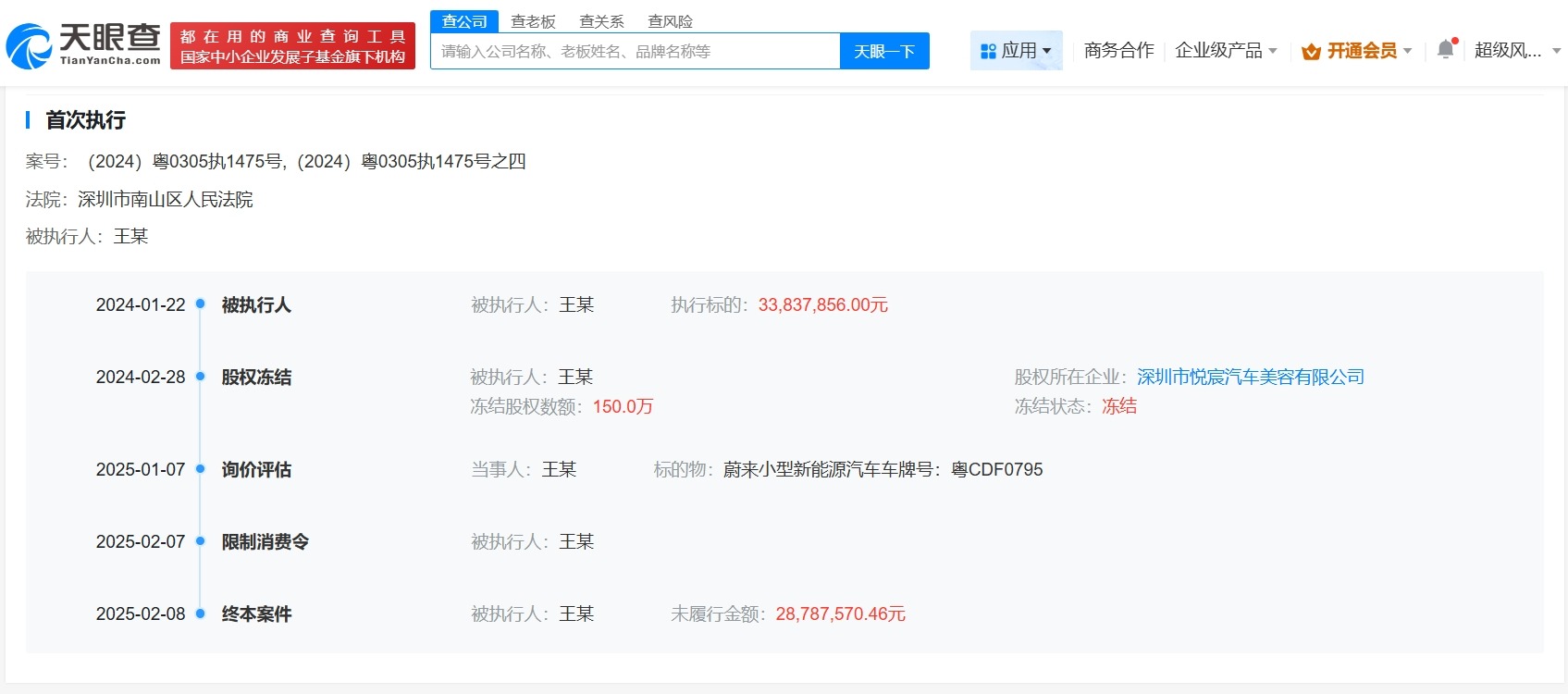Image resolution: width=1568 pixels, height=694 pixels.
Task: Switch to the 查风险 tab
Action: (670, 21)
